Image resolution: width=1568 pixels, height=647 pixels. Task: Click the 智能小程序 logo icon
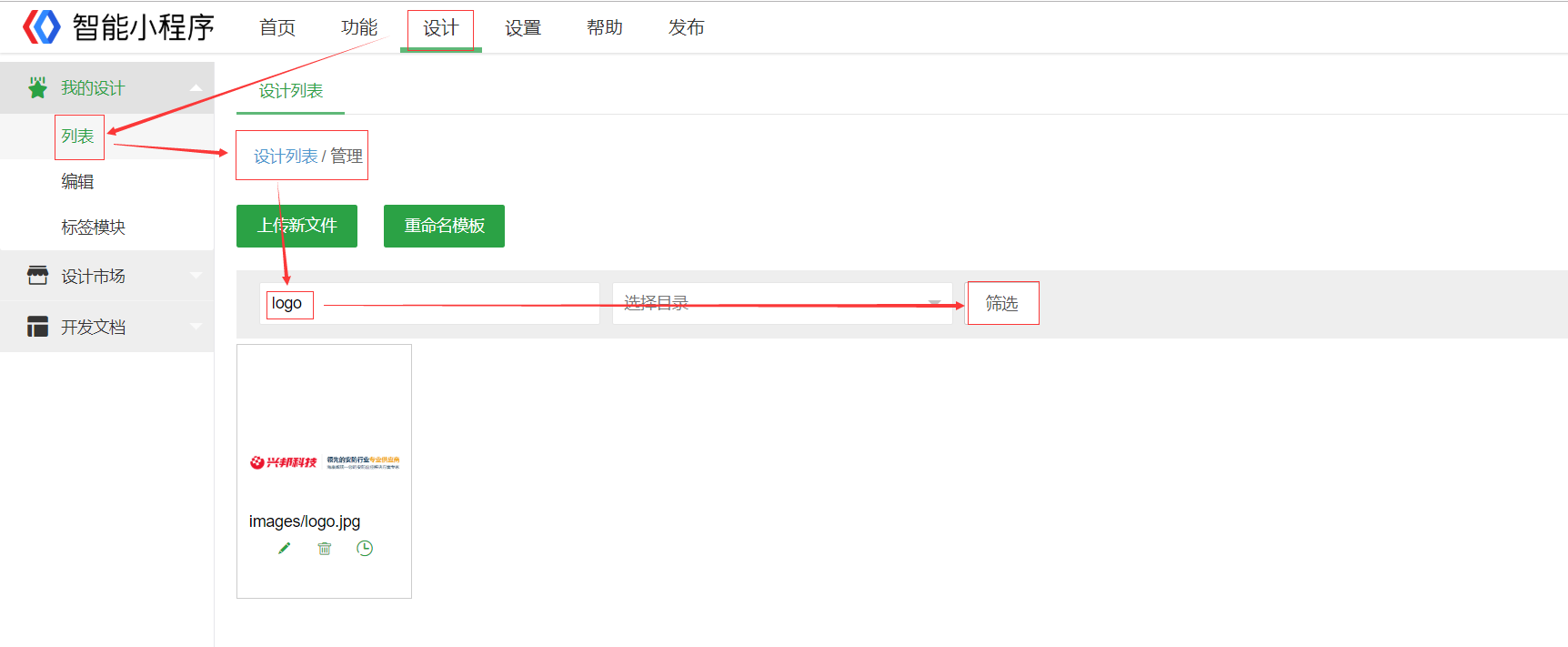41,27
